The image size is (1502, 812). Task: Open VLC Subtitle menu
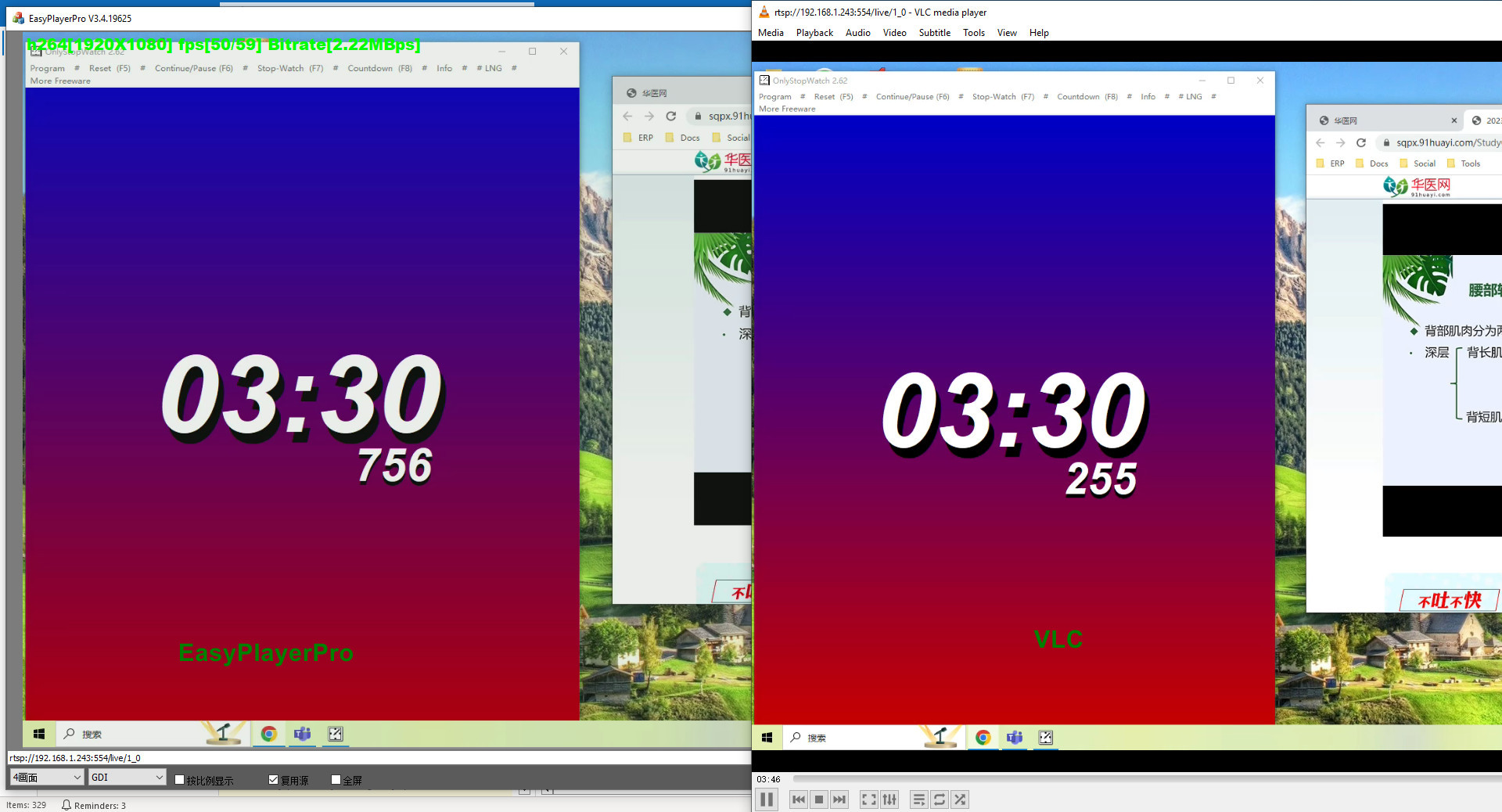click(x=934, y=33)
